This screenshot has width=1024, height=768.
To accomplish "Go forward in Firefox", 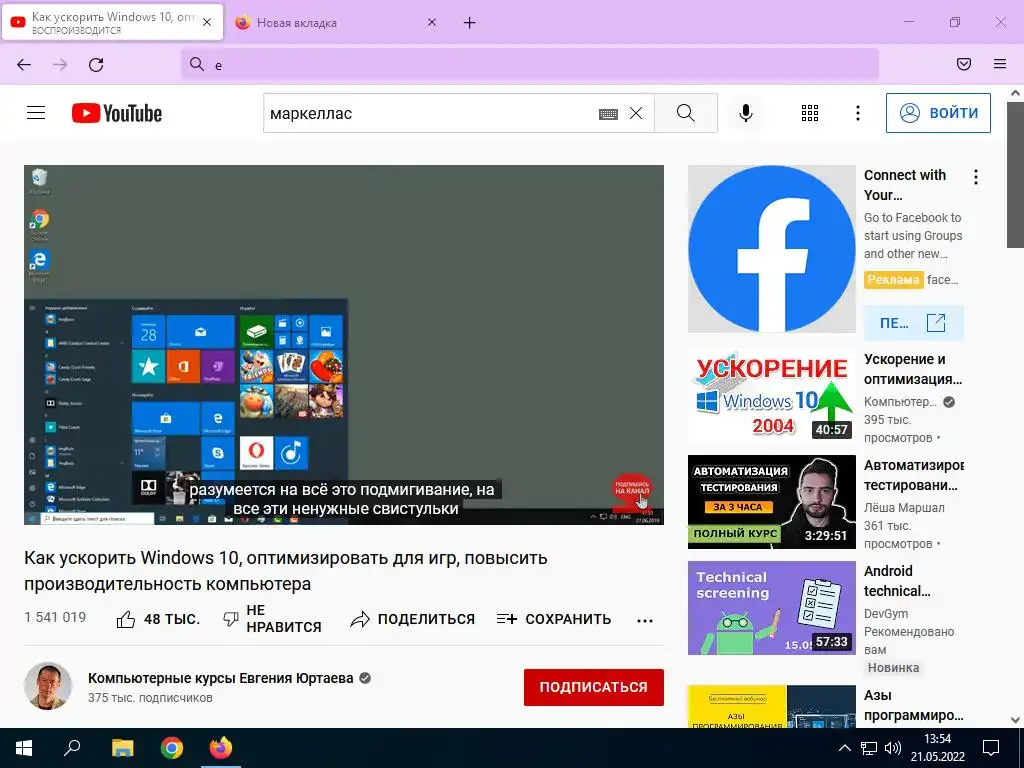I will 60,64.
